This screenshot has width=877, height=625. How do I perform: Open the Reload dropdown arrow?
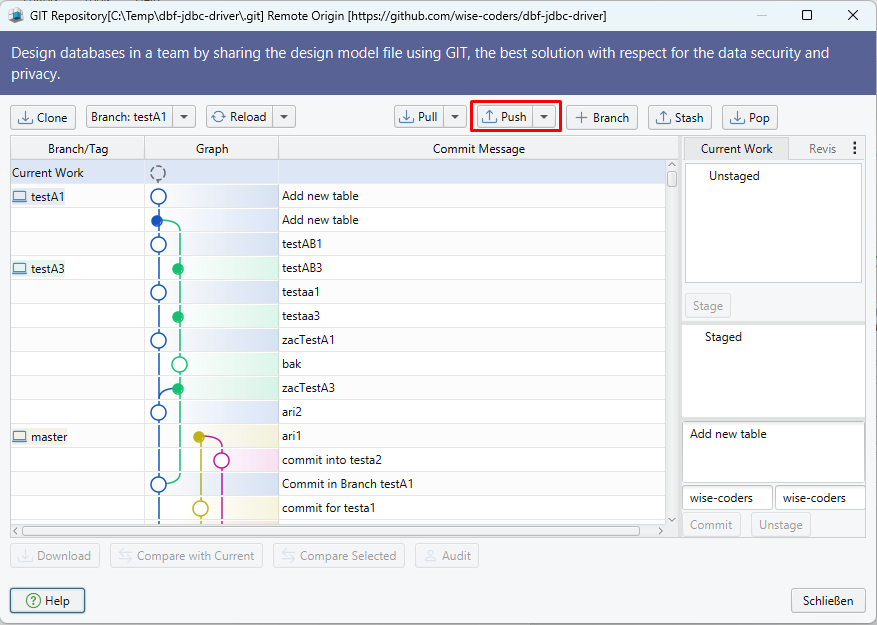(x=284, y=117)
